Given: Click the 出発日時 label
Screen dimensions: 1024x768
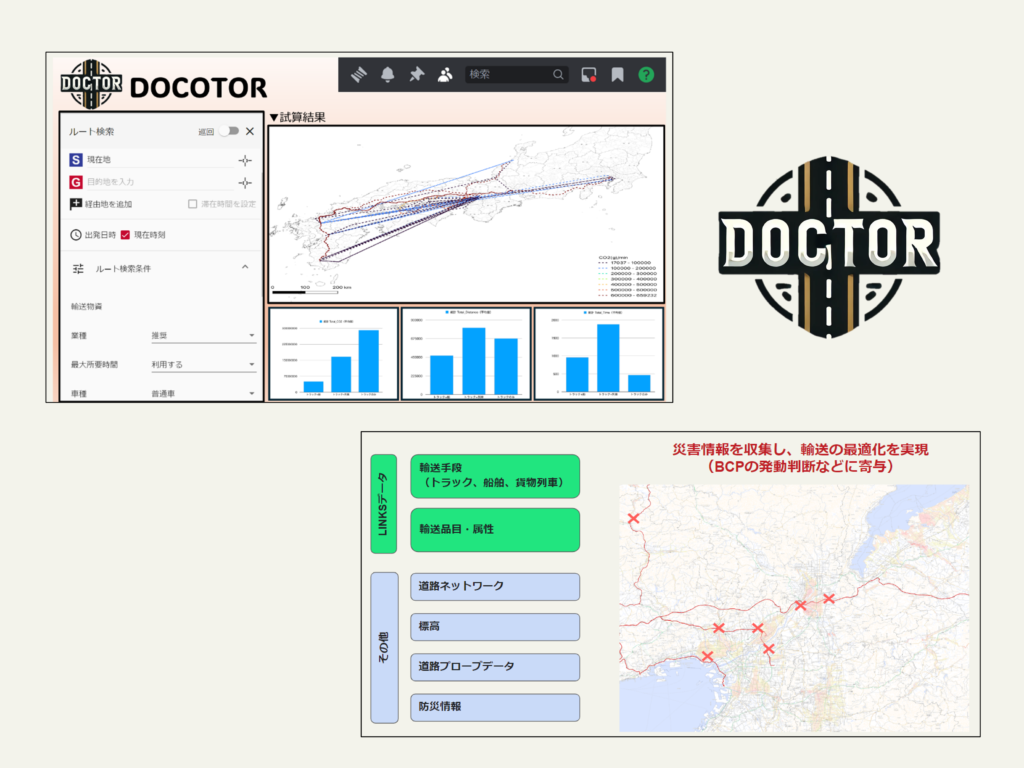Looking at the screenshot, I should pos(100,235).
